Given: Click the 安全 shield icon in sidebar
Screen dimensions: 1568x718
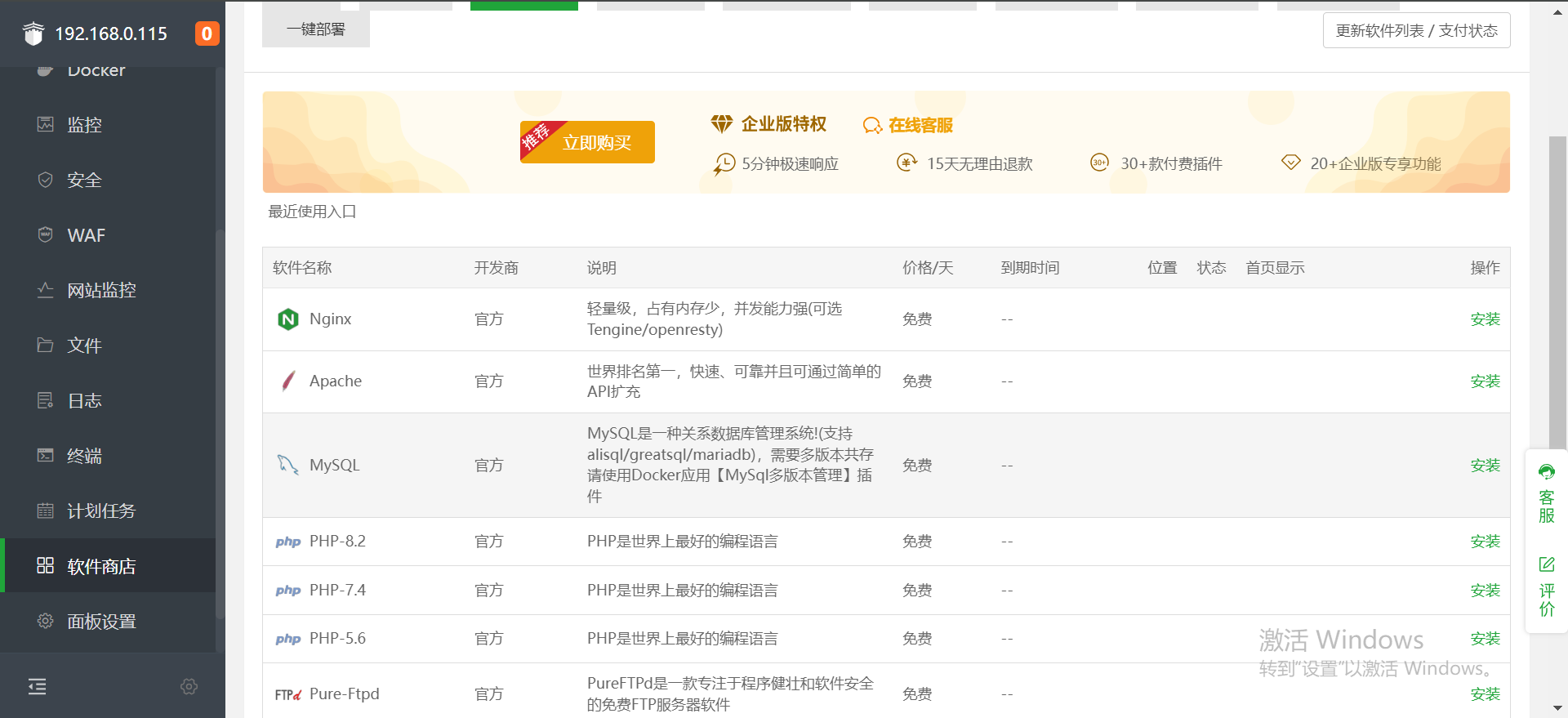Looking at the screenshot, I should pyautogui.click(x=46, y=180).
